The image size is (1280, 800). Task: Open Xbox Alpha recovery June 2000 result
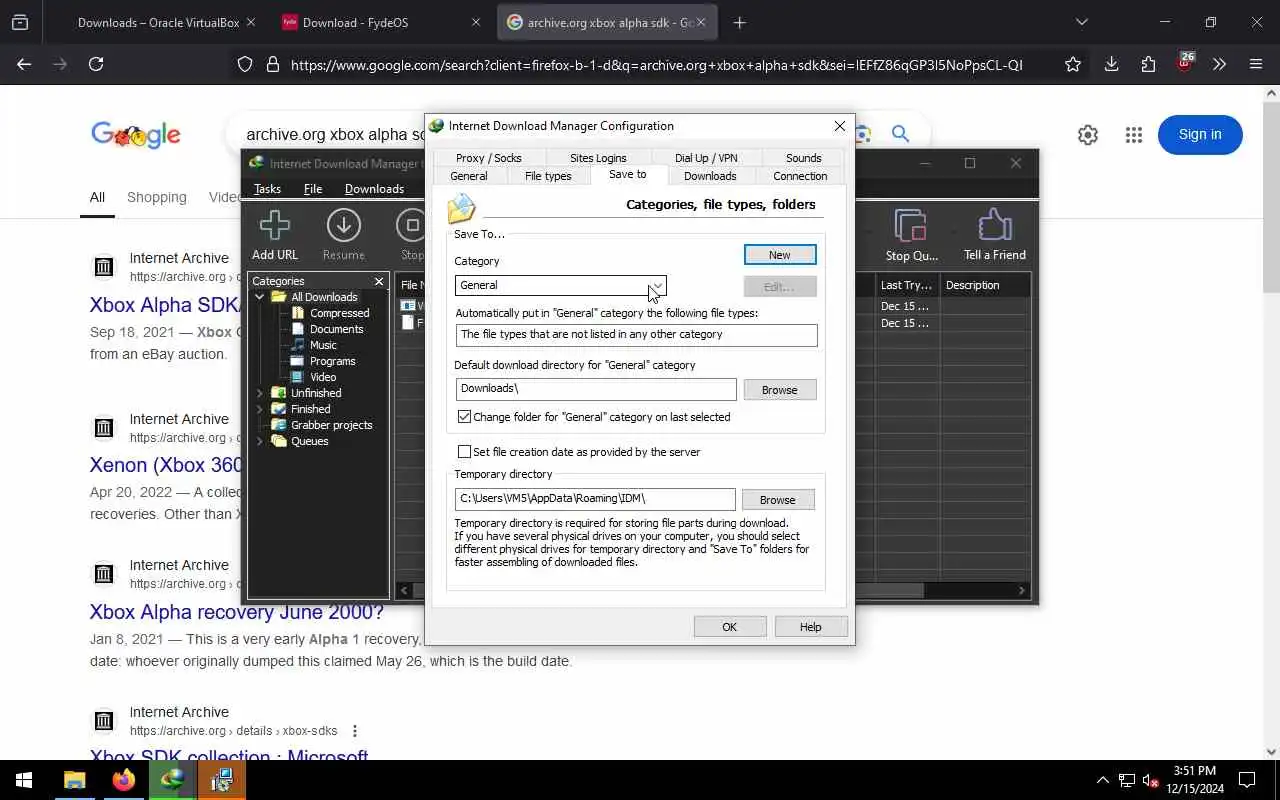point(237,612)
